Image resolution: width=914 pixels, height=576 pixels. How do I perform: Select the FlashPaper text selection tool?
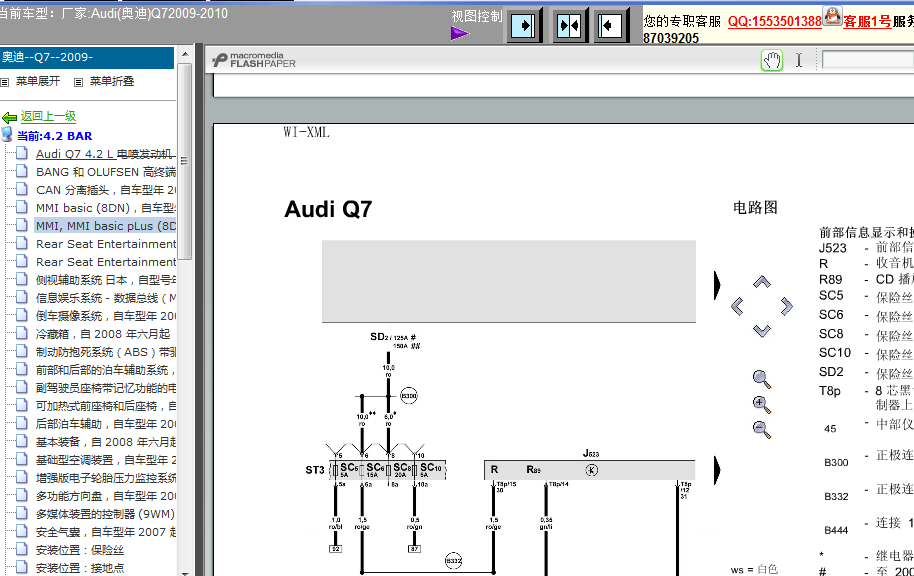(799, 60)
